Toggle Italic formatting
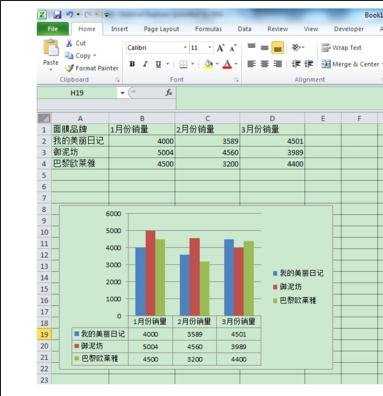The image size is (383, 396). (145, 64)
